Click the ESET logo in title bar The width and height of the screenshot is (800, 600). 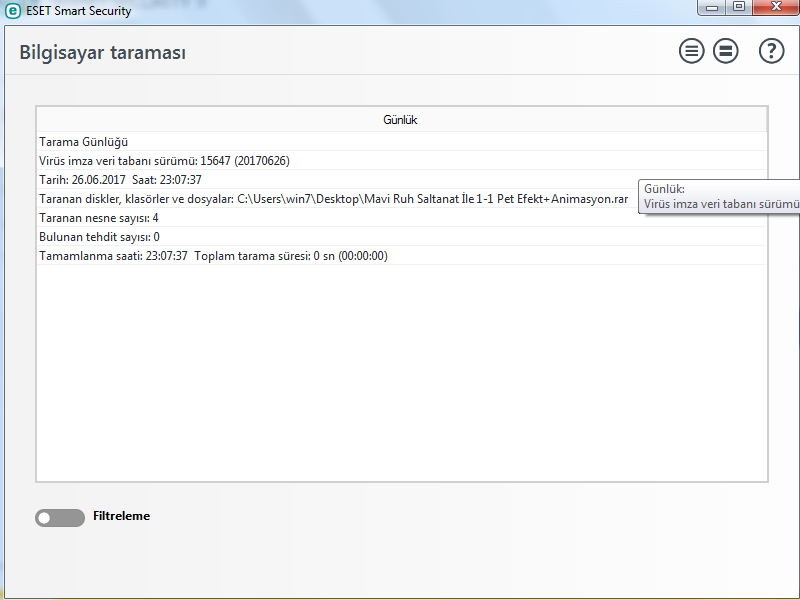pyautogui.click(x=12, y=11)
